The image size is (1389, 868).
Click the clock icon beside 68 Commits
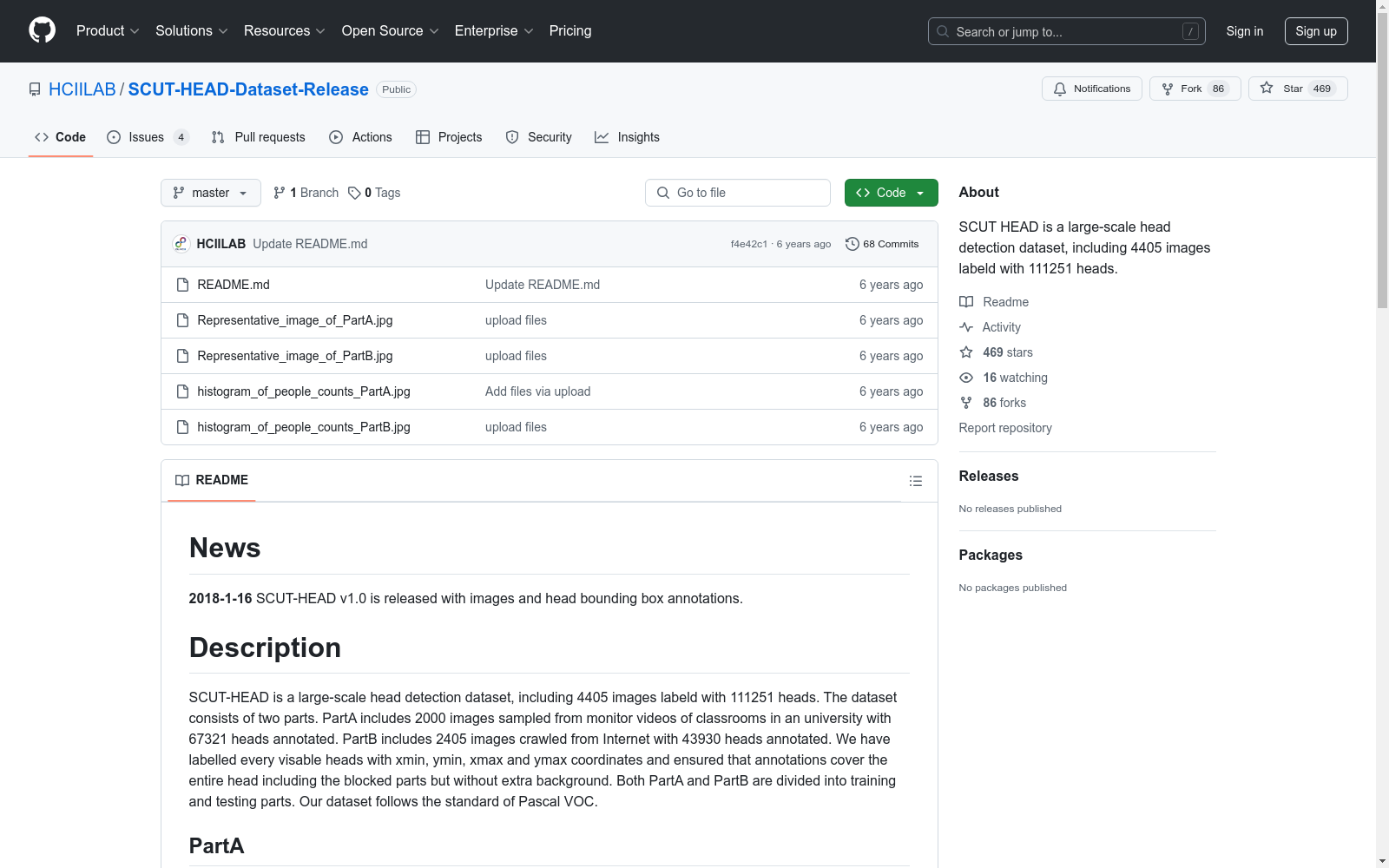point(852,244)
